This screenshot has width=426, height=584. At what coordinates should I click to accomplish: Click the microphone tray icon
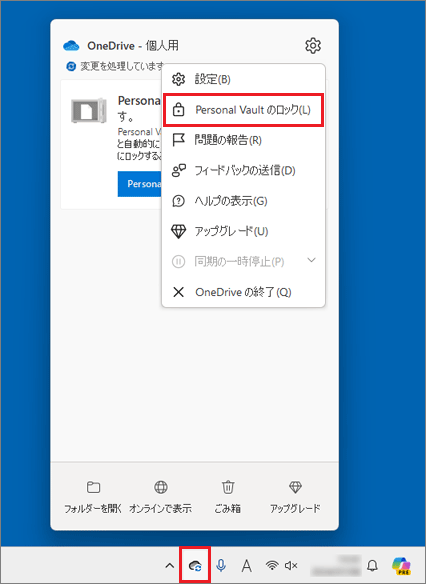tap(221, 566)
